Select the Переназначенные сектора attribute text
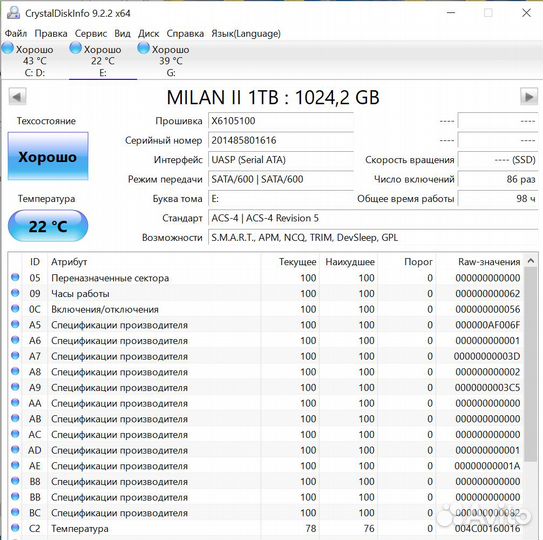 tap(110, 278)
